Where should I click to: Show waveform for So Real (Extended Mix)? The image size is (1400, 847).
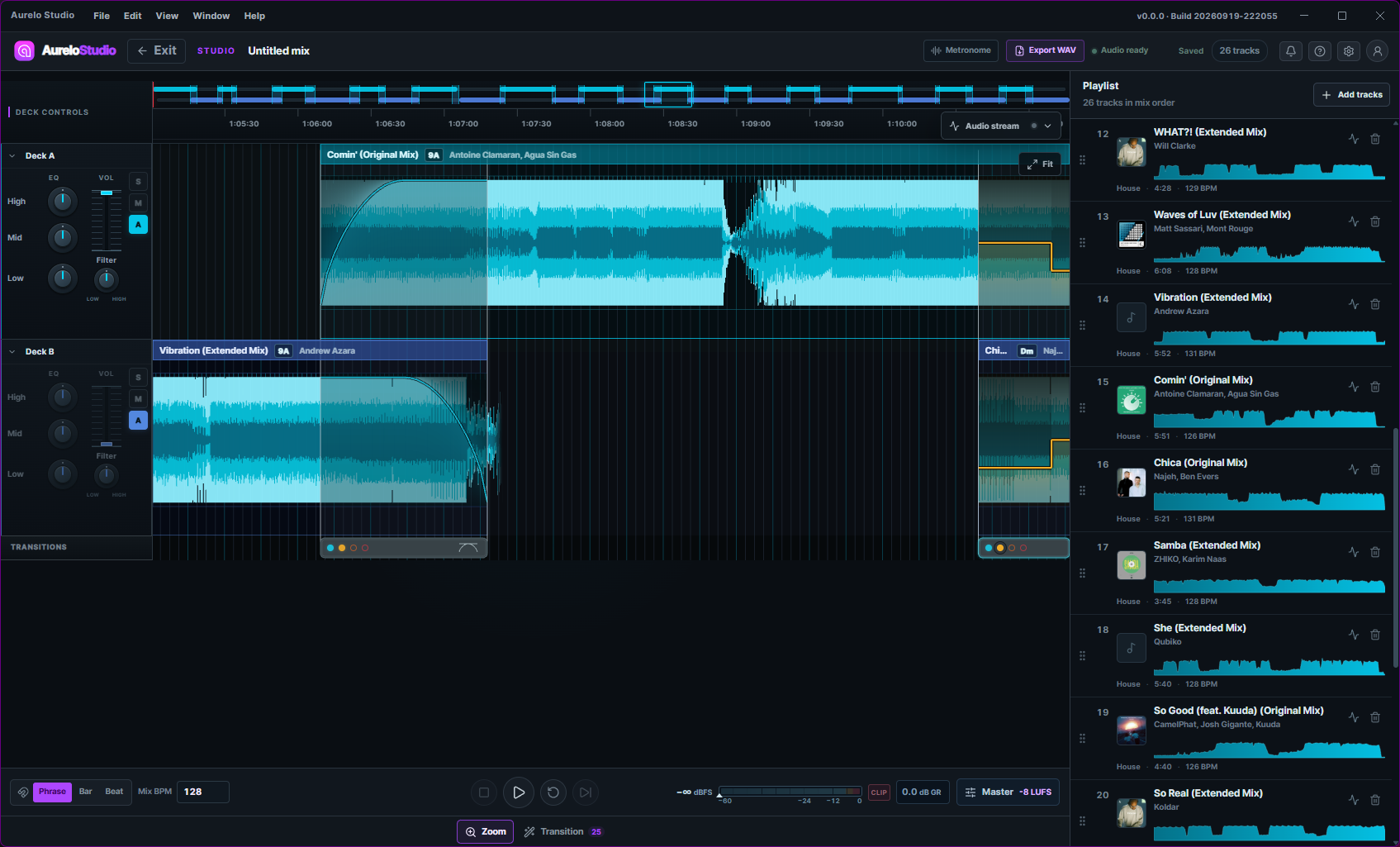pos(1353,800)
